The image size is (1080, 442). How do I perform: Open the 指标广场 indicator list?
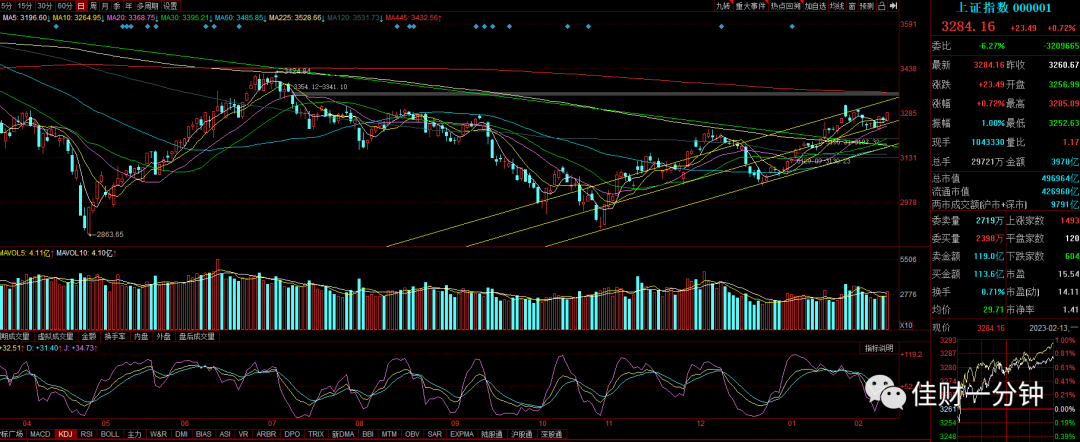[x=12, y=434]
